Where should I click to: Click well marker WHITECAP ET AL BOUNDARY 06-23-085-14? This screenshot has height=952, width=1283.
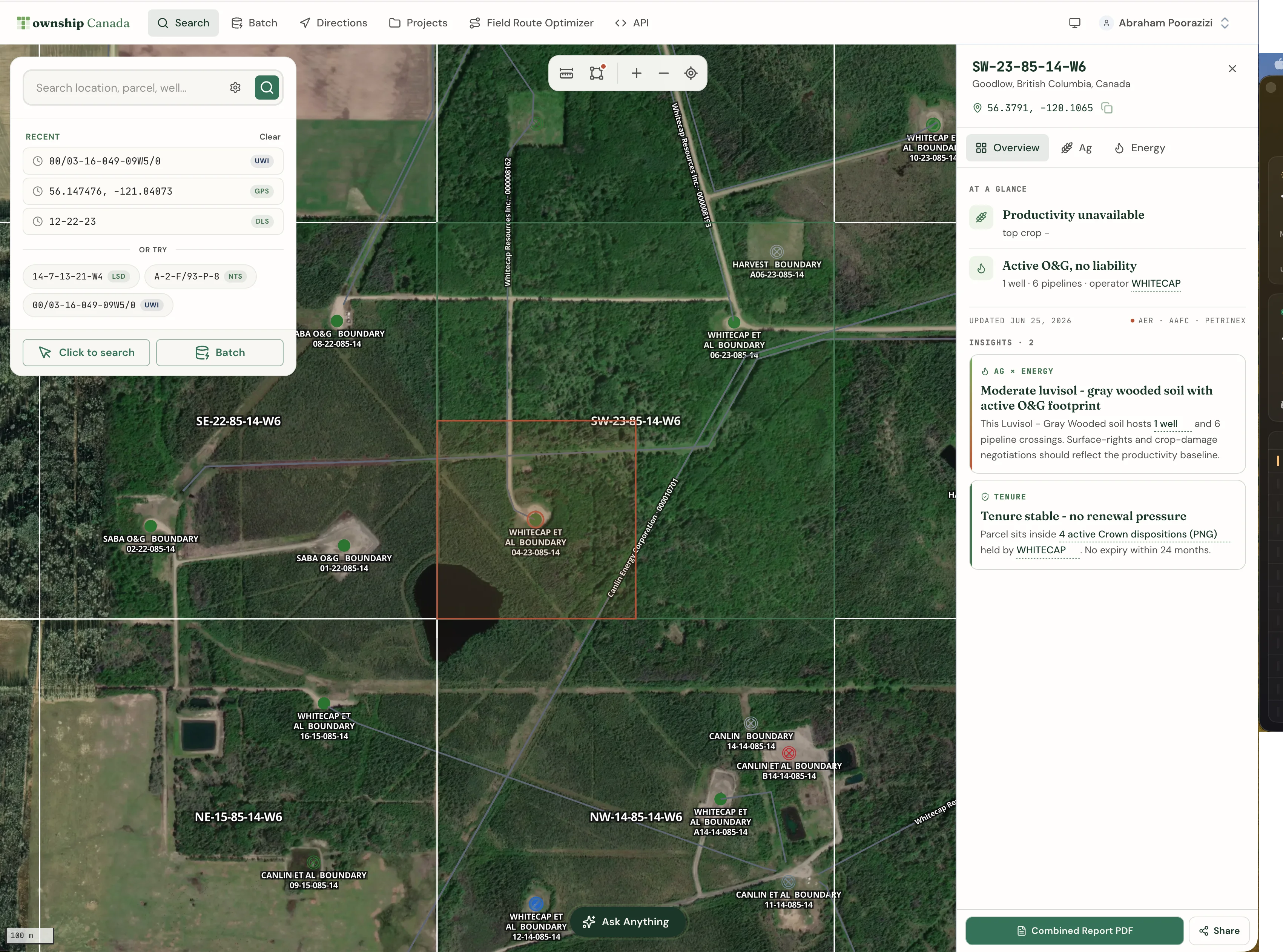coord(734,322)
